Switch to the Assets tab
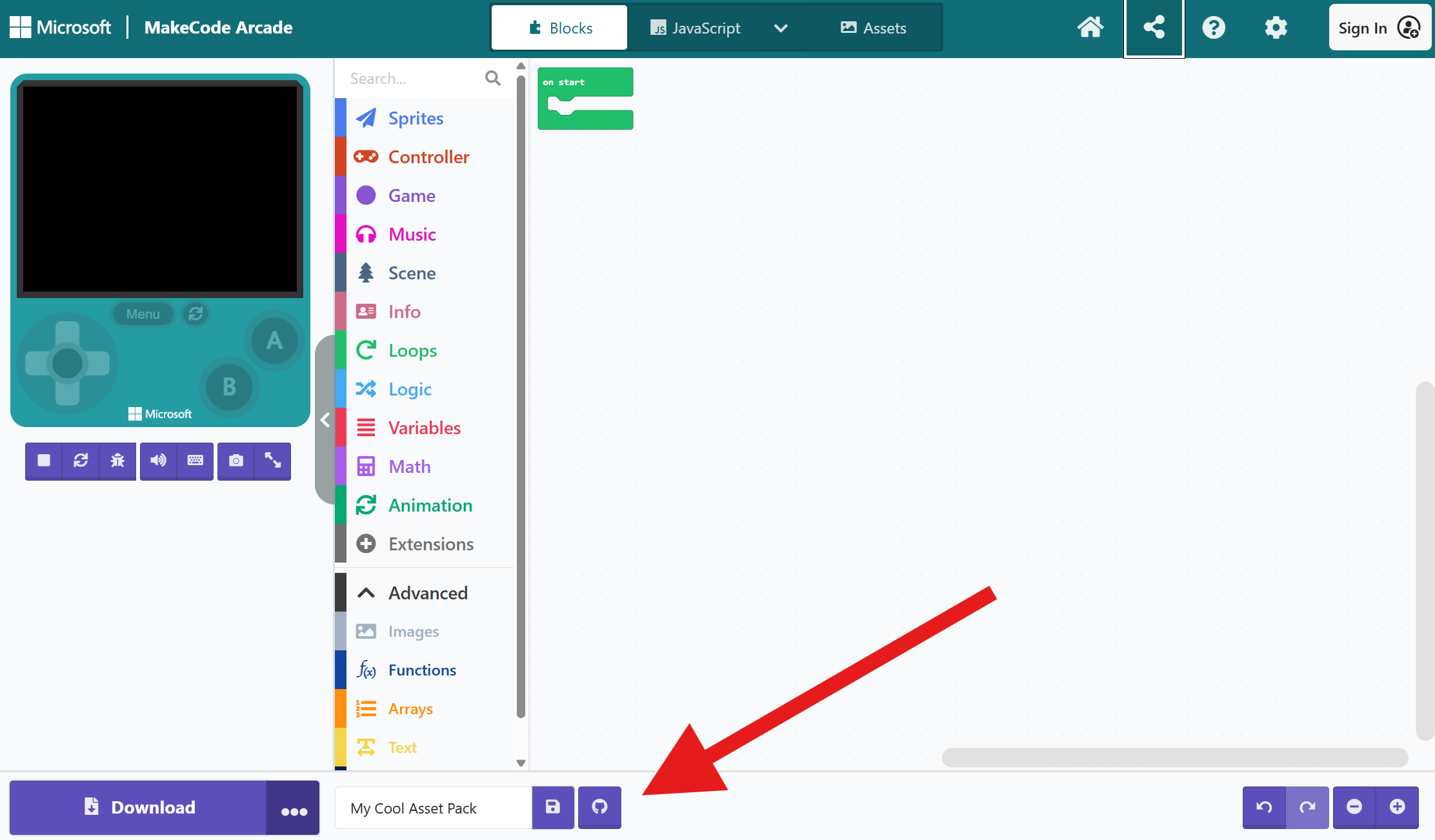1435x840 pixels. pyautogui.click(x=874, y=28)
